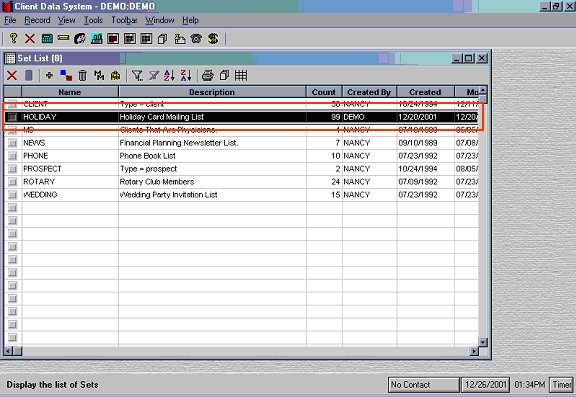Open the View menu
This screenshot has height=397, width=576.
pos(66,20)
